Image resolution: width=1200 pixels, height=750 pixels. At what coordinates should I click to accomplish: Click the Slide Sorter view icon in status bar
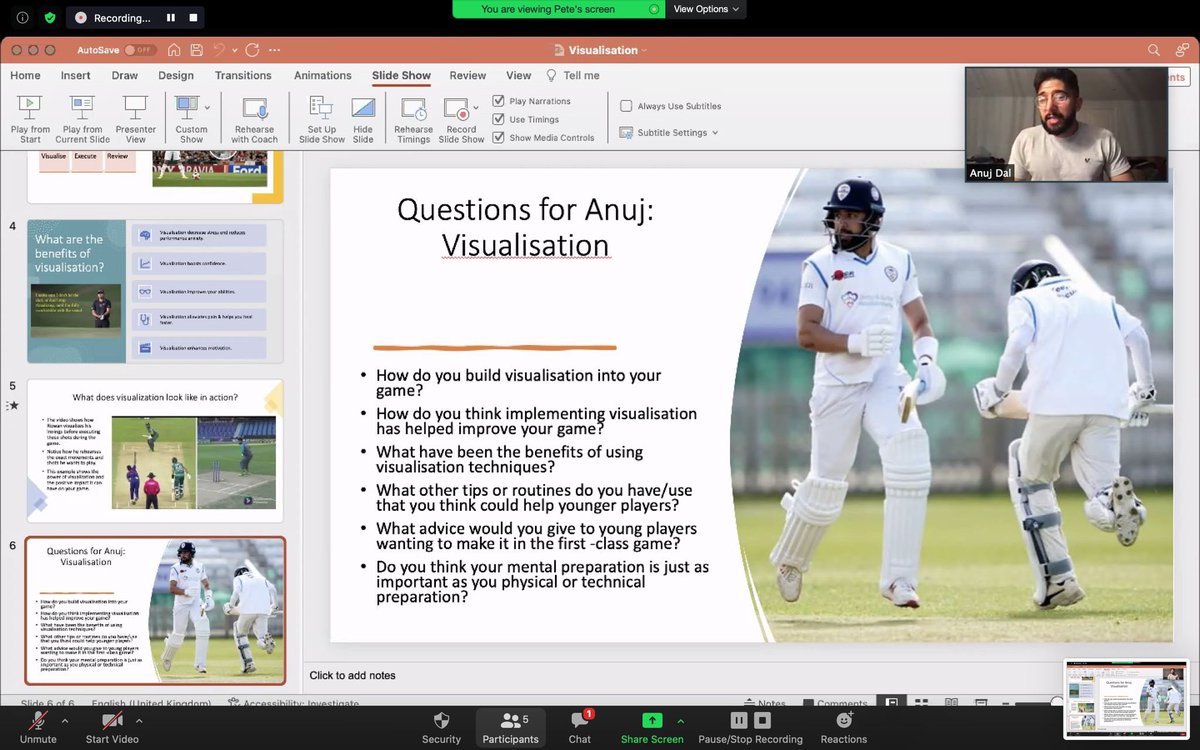921,702
